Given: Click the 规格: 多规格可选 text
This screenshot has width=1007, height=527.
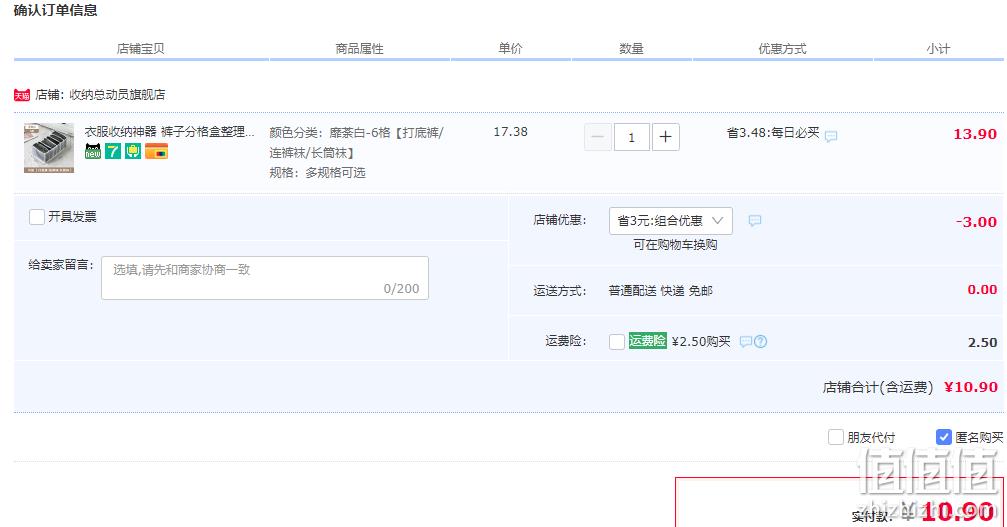Looking at the screenshot, I should point(317,173).
